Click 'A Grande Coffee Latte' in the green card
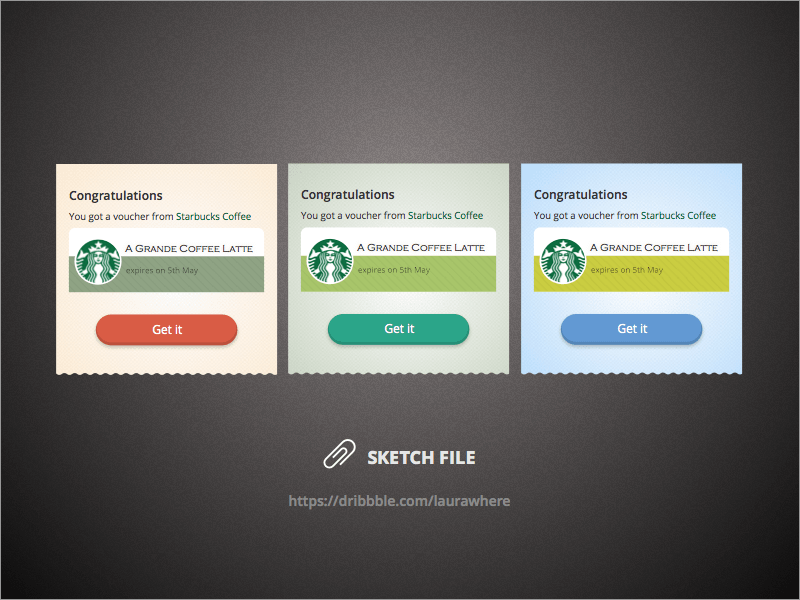800x600 pixels. [421, 247]
